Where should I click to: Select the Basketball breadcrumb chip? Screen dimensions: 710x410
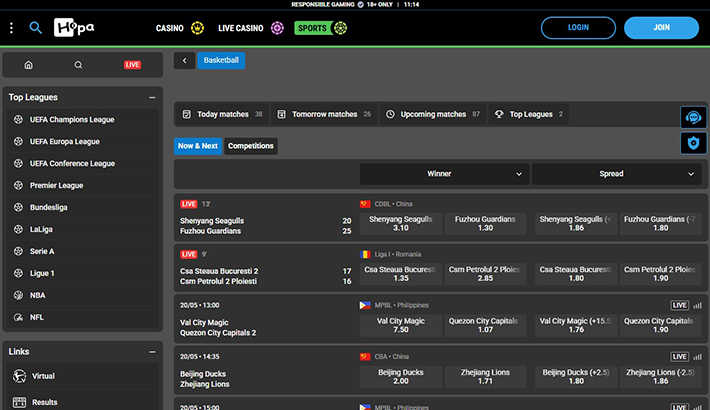click(221, 60)
